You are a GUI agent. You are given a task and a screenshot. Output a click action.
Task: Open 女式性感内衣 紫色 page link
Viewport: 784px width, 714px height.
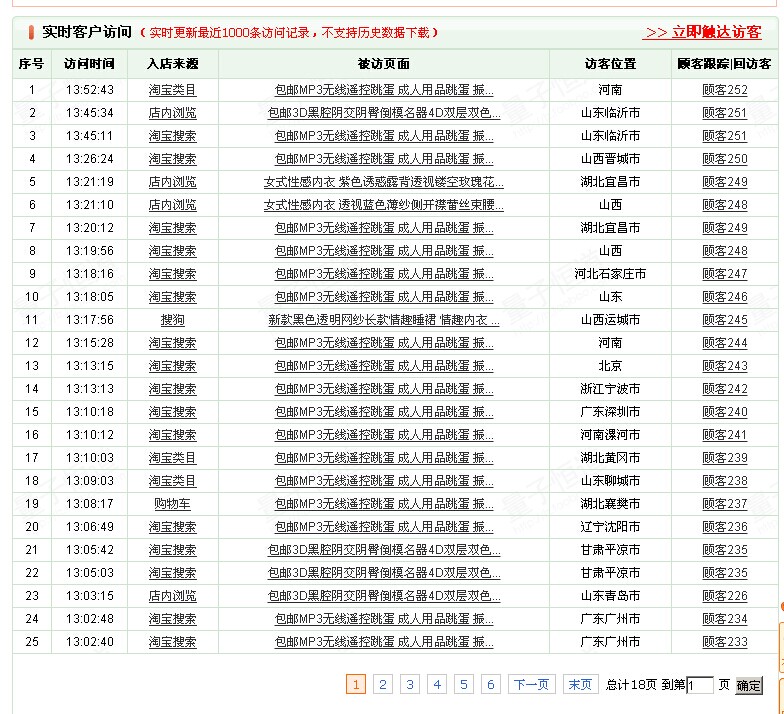point(384,182)
